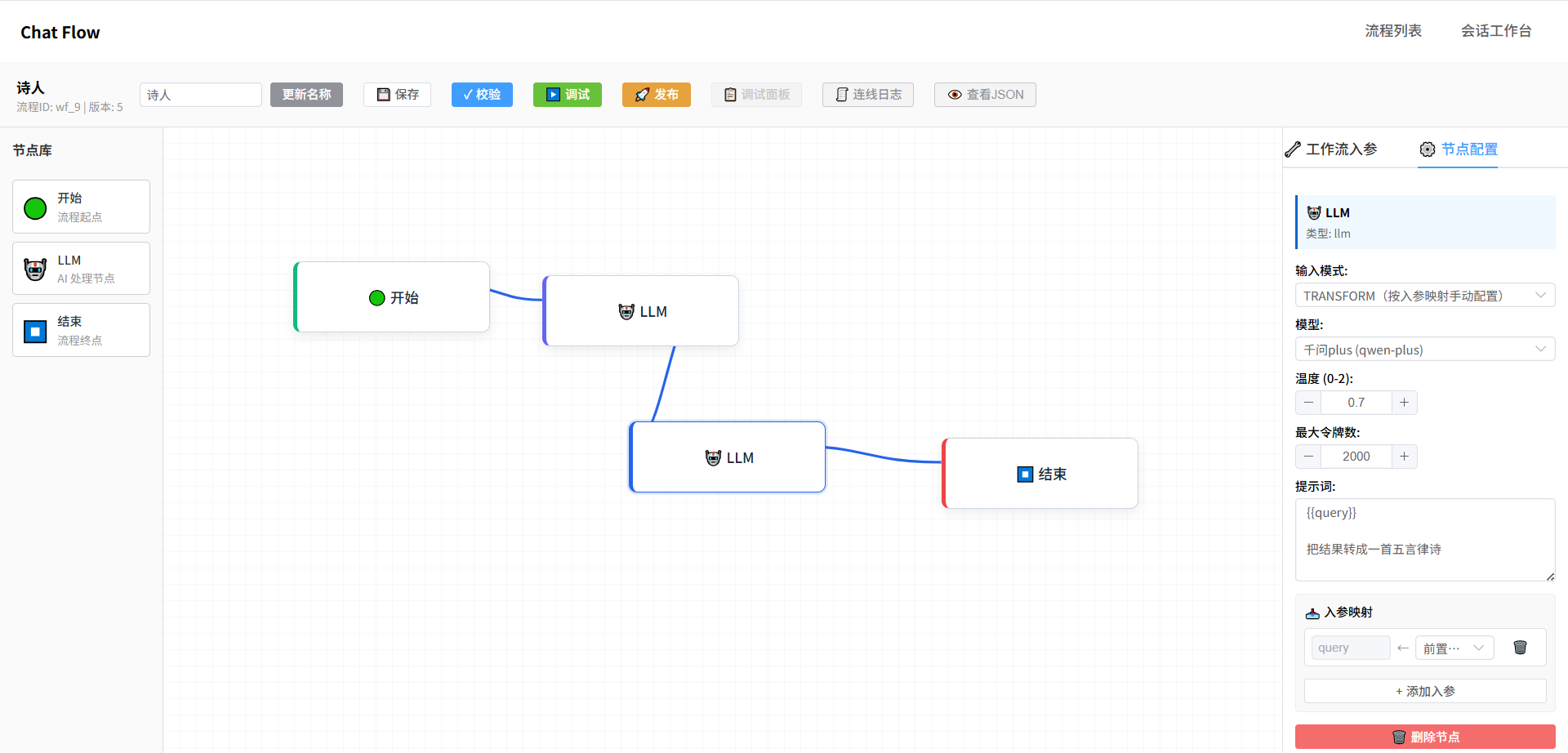Click the play icon on 调试 button
The height and width of the screenshot is (753, 1568).
click(553, 95)
